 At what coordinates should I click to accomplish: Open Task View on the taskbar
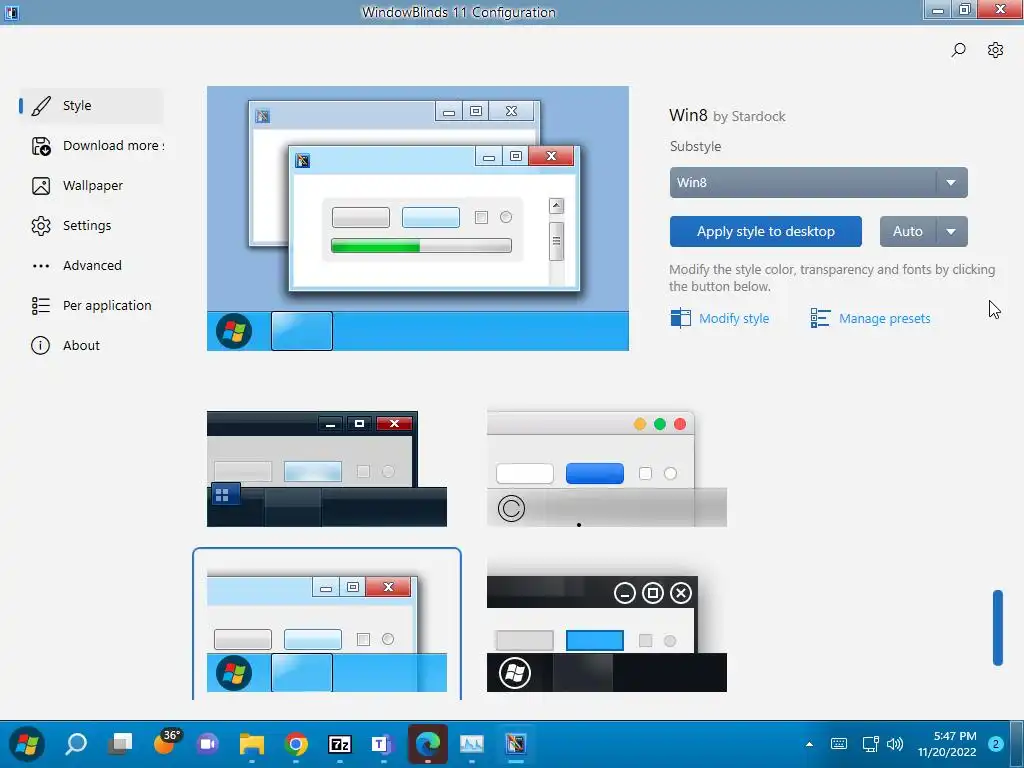point(120,744)
